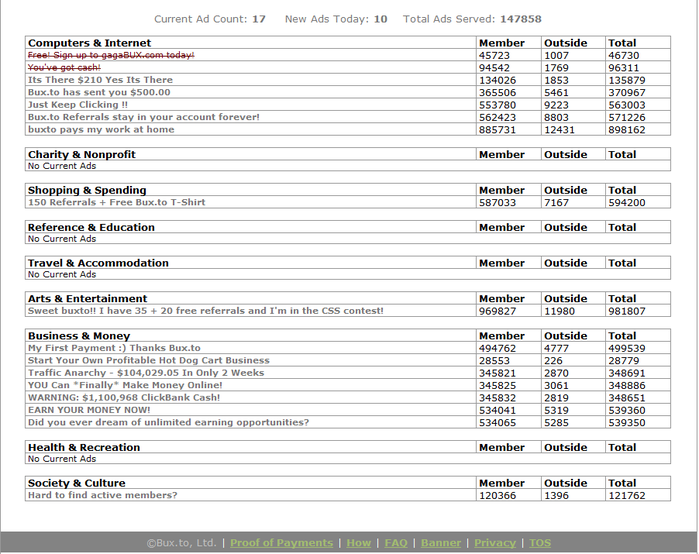
Task: Open the TOS footer link
Action: 540,543
